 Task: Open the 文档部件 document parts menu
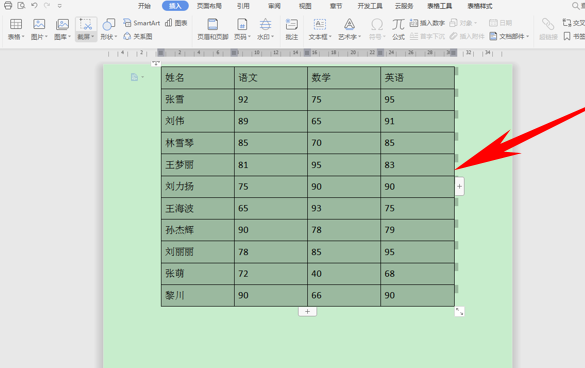[x=509, y=36]
